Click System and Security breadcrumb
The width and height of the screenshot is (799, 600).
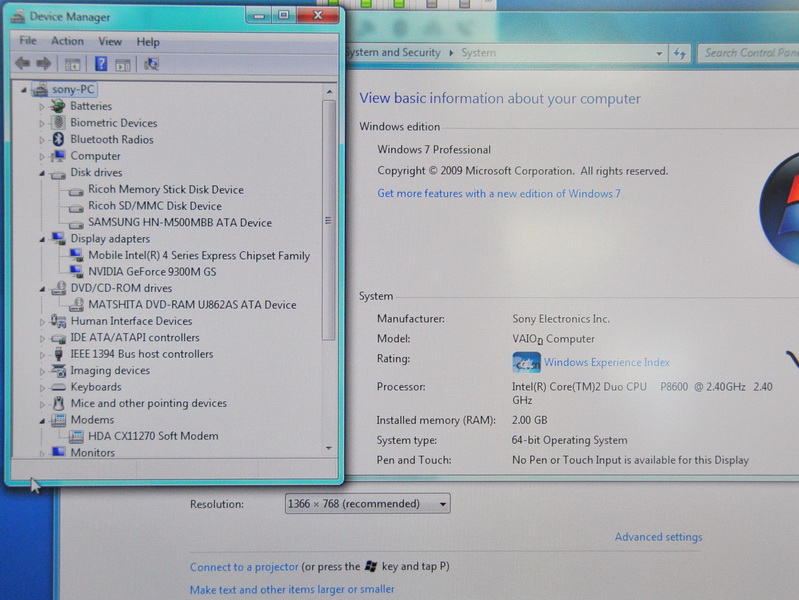392,53
